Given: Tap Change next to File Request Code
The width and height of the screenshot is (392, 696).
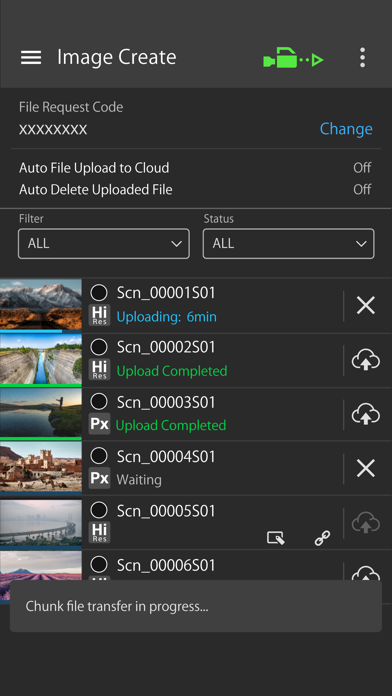Looking at the screenshot, I should point(346,129).
